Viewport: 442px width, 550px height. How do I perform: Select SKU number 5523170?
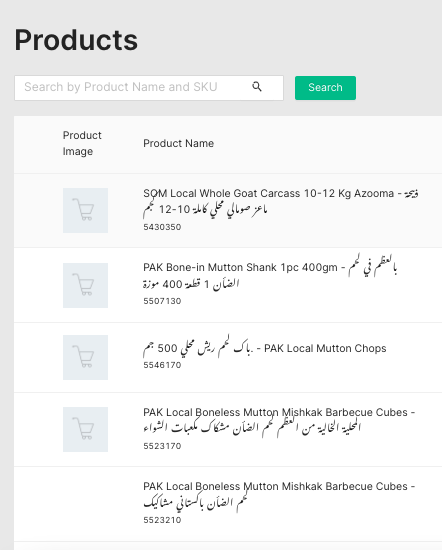click(162, 446)
